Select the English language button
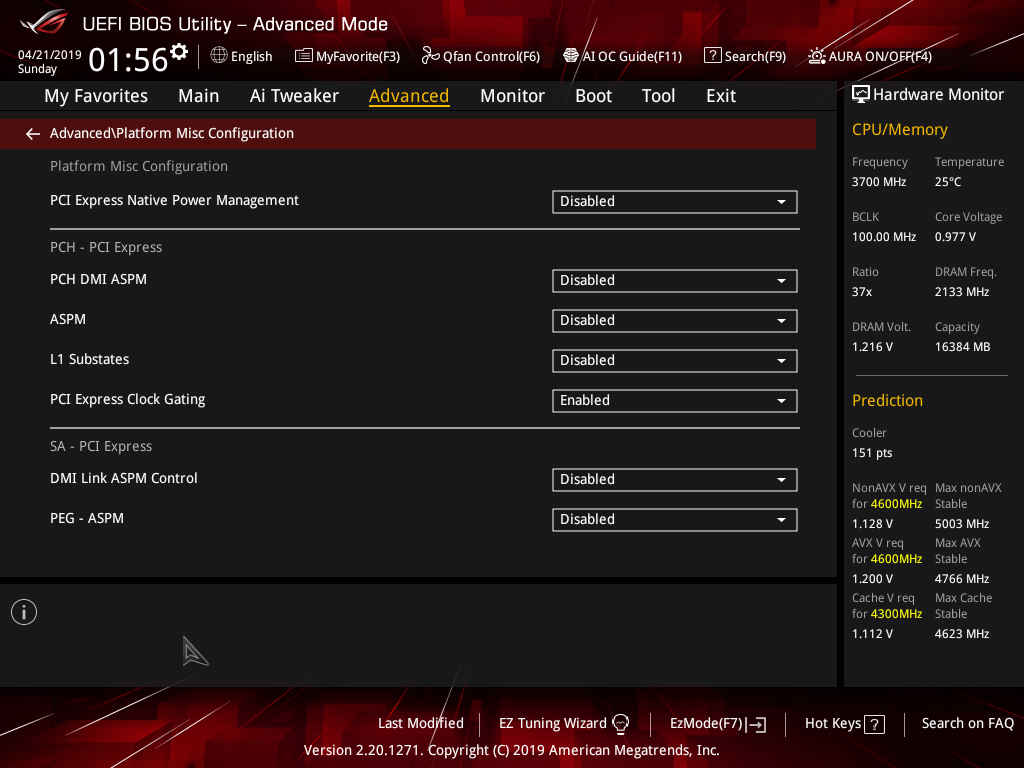Screen dimensions: 1024x768 (242, 56)
